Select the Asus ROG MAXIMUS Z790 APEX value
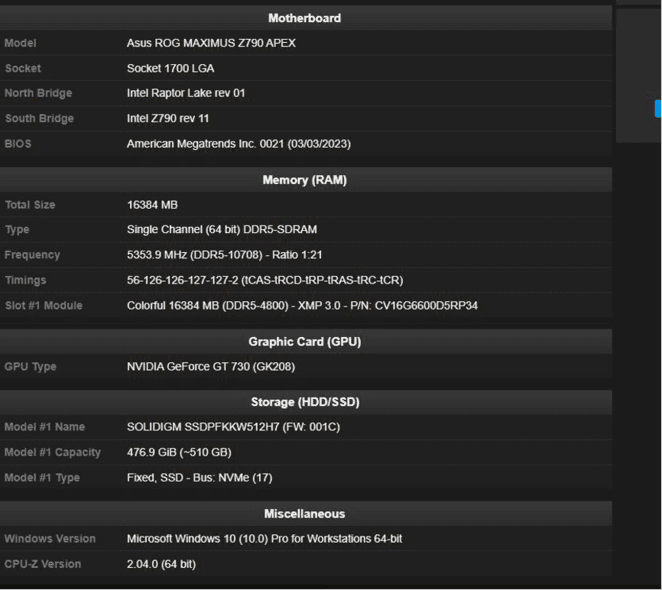The image size is (662, 590). click(211, 43)
